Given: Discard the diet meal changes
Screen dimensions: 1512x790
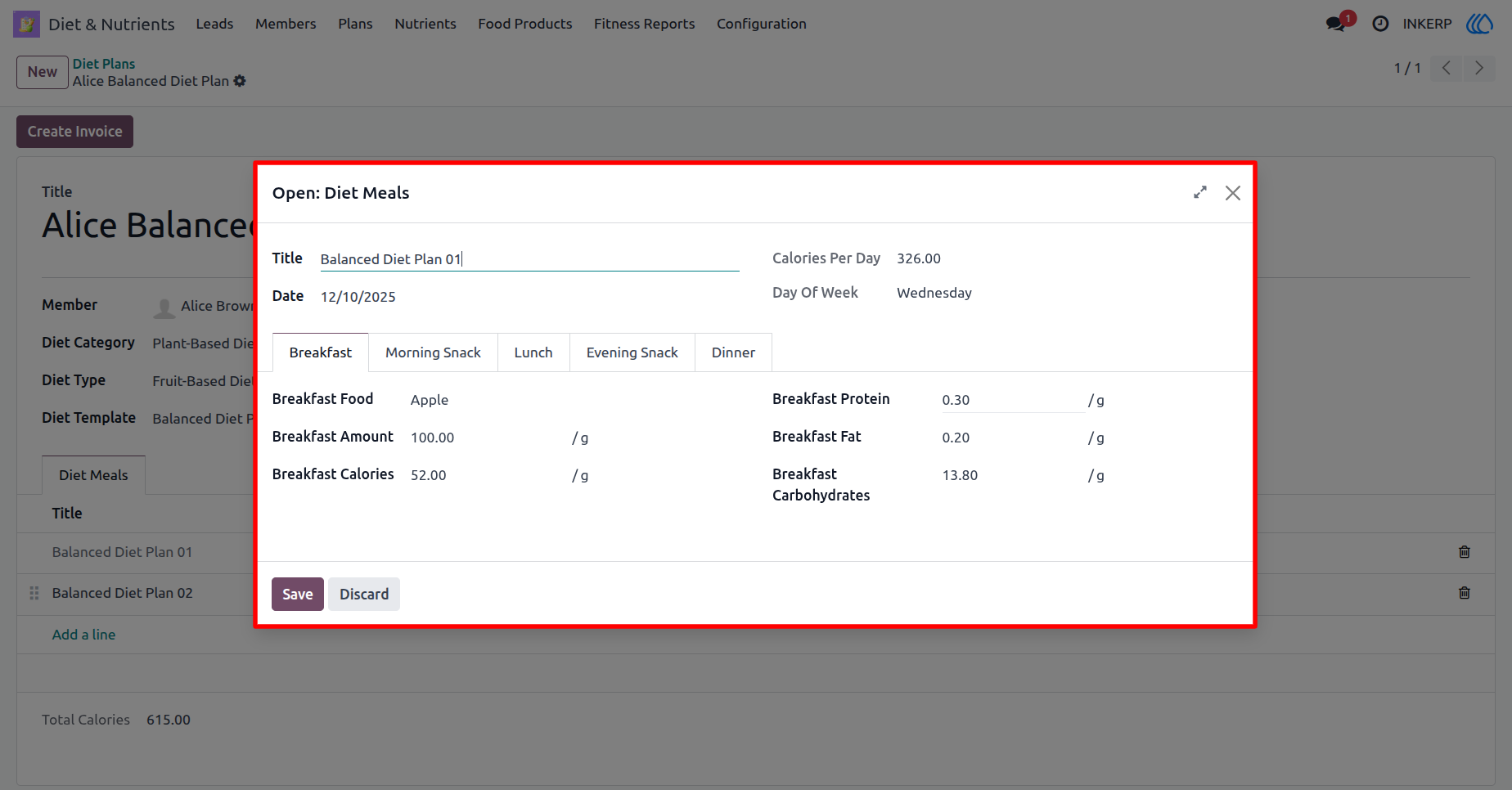Looking at the screenshot, I should (x=364, y=594).
